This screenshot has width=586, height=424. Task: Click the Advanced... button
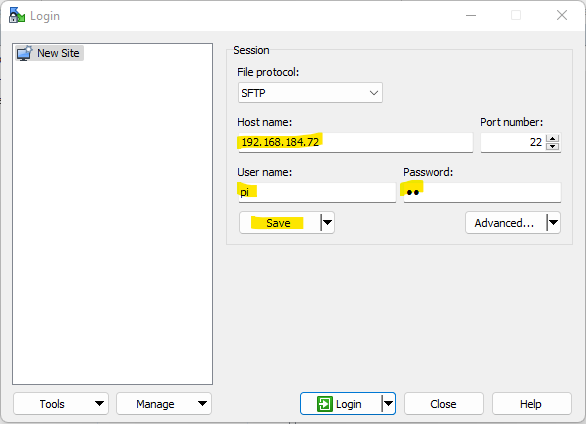point(506,223)
